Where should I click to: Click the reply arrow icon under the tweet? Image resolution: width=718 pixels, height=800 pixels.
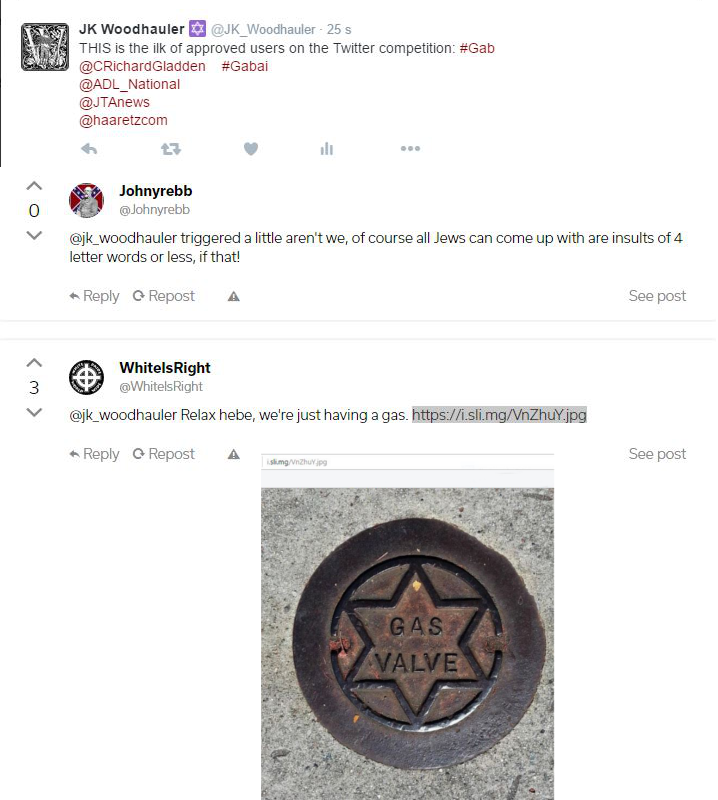(x=89, y=149)
